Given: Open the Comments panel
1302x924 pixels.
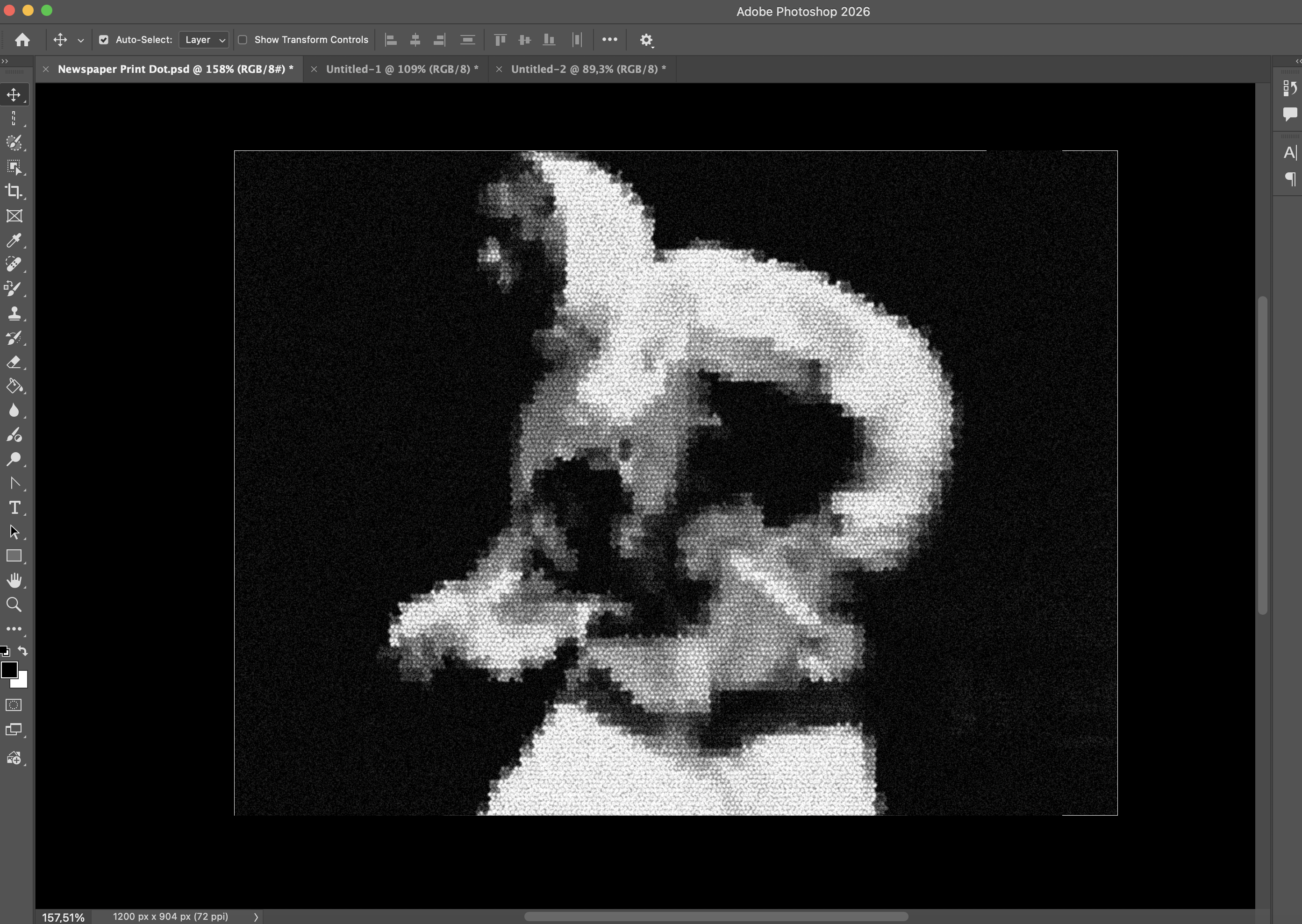Looking at the screenshot, I should pyautogui.click(x=1289, y=114).
